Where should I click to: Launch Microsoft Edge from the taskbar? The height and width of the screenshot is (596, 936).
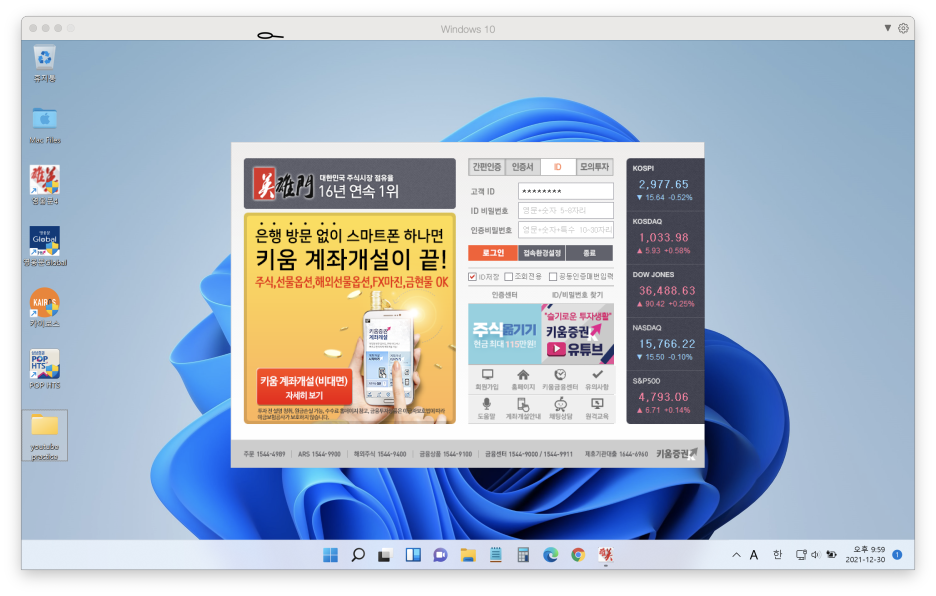click(550, 555)
